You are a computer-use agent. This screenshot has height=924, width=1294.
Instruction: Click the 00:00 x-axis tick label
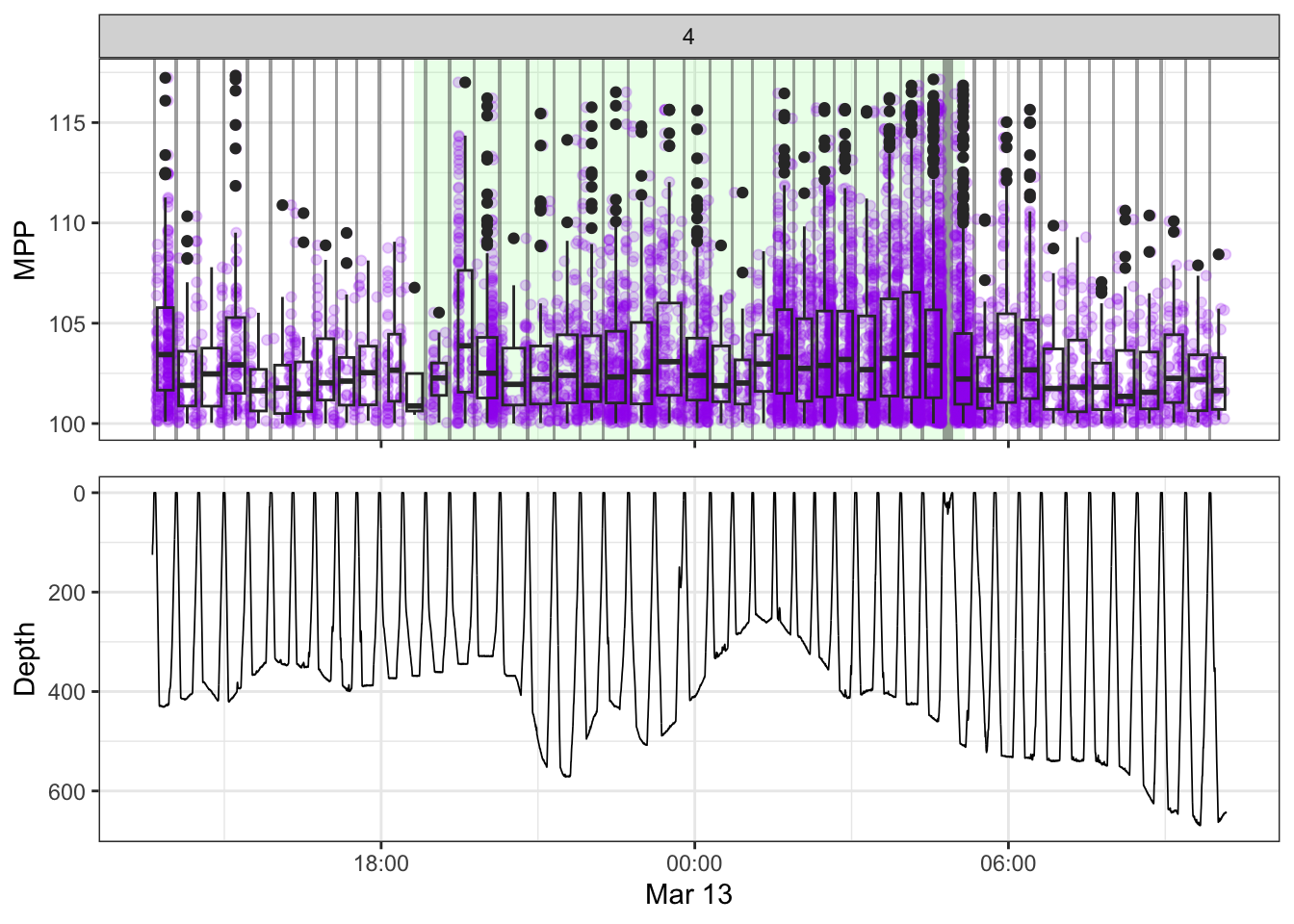click(x=694, y=863)
